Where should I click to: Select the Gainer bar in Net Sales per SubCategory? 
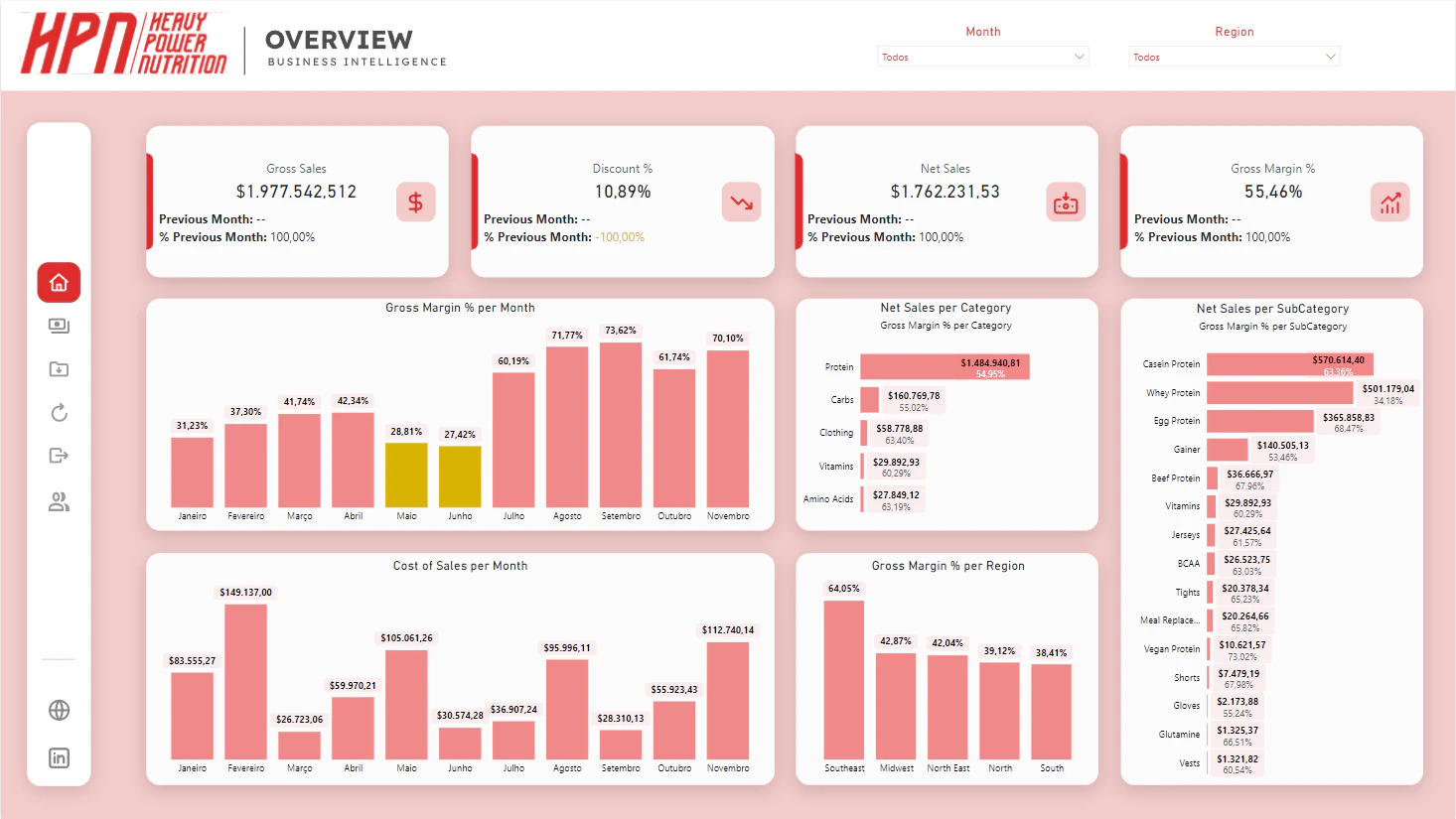pyautogui.click(x=1228, y=450)
